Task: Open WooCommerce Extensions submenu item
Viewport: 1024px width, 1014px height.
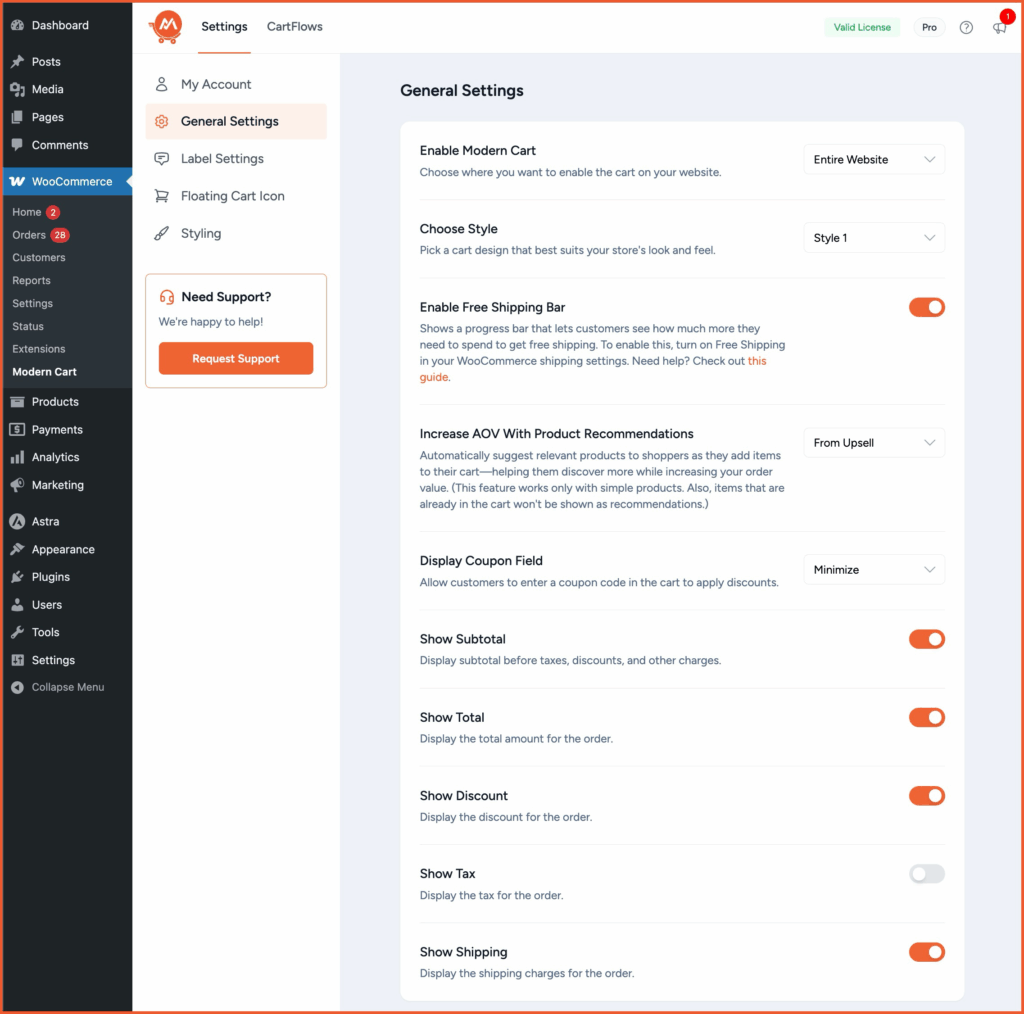Action: point(39,349)
